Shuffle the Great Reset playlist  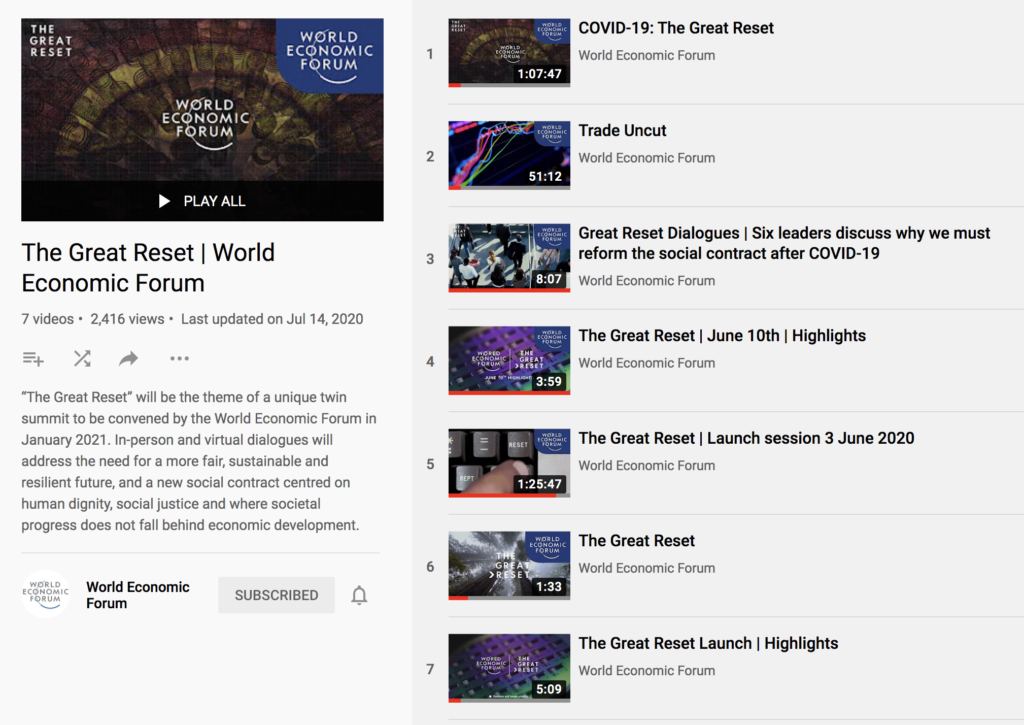pyautogui.click(x=82, y=359)
